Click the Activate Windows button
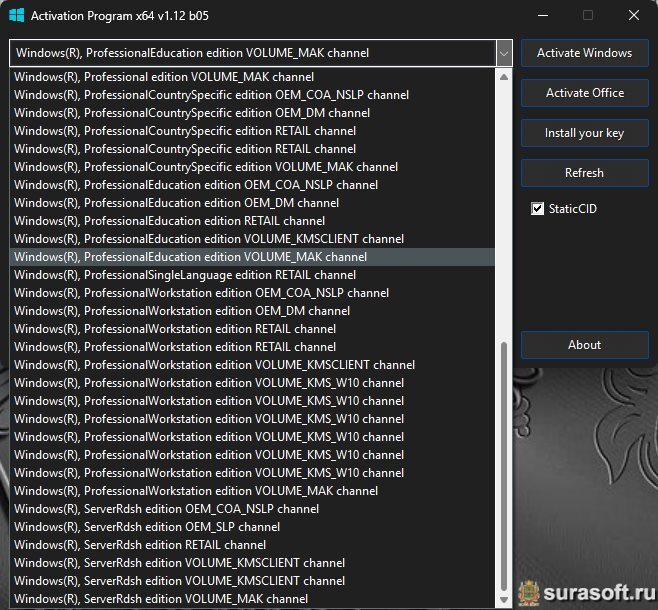This screenshot has height=610, width=658. point(585,53)
